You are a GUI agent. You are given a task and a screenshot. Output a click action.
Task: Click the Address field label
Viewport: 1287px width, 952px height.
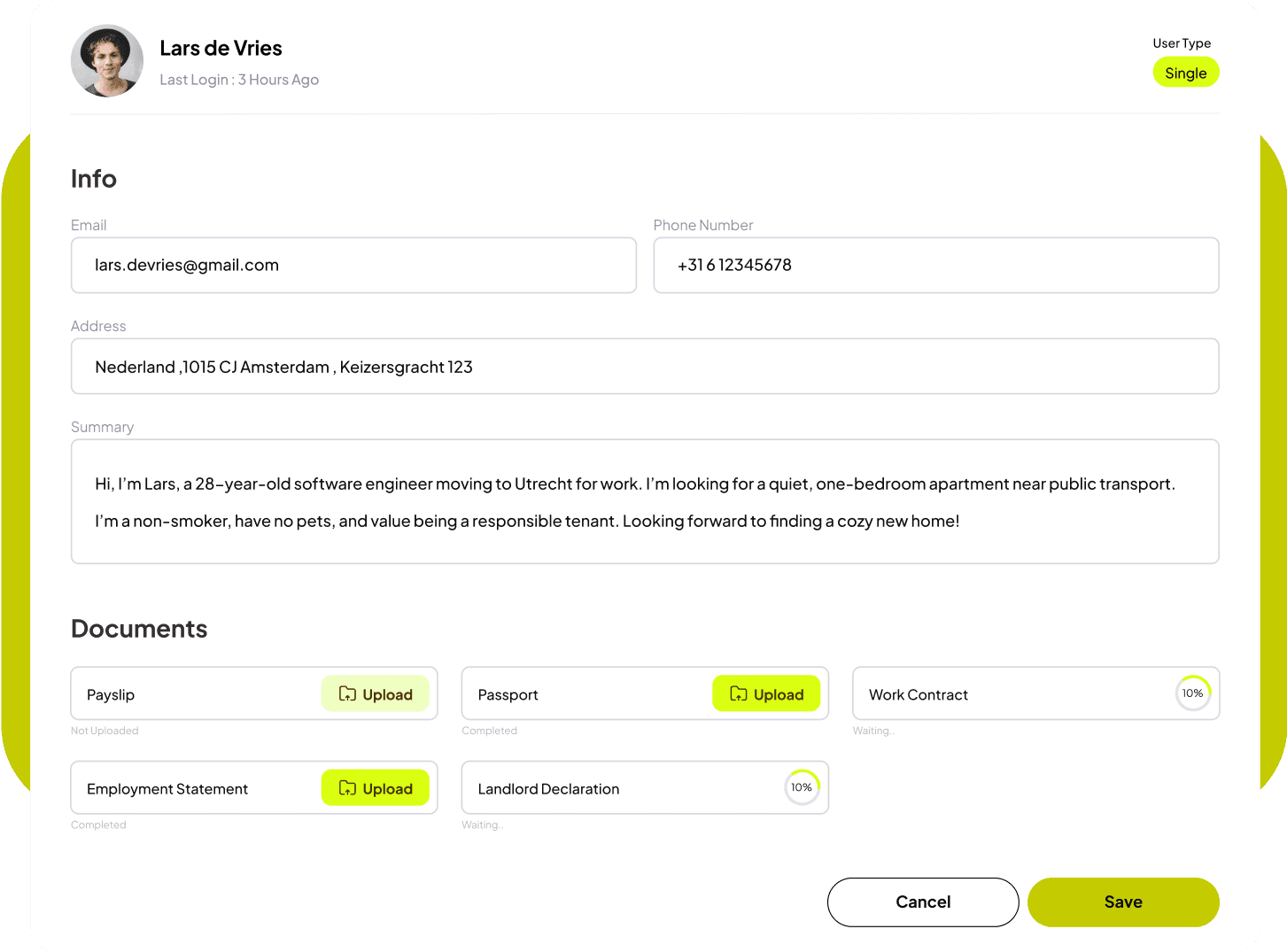[98, 326]
